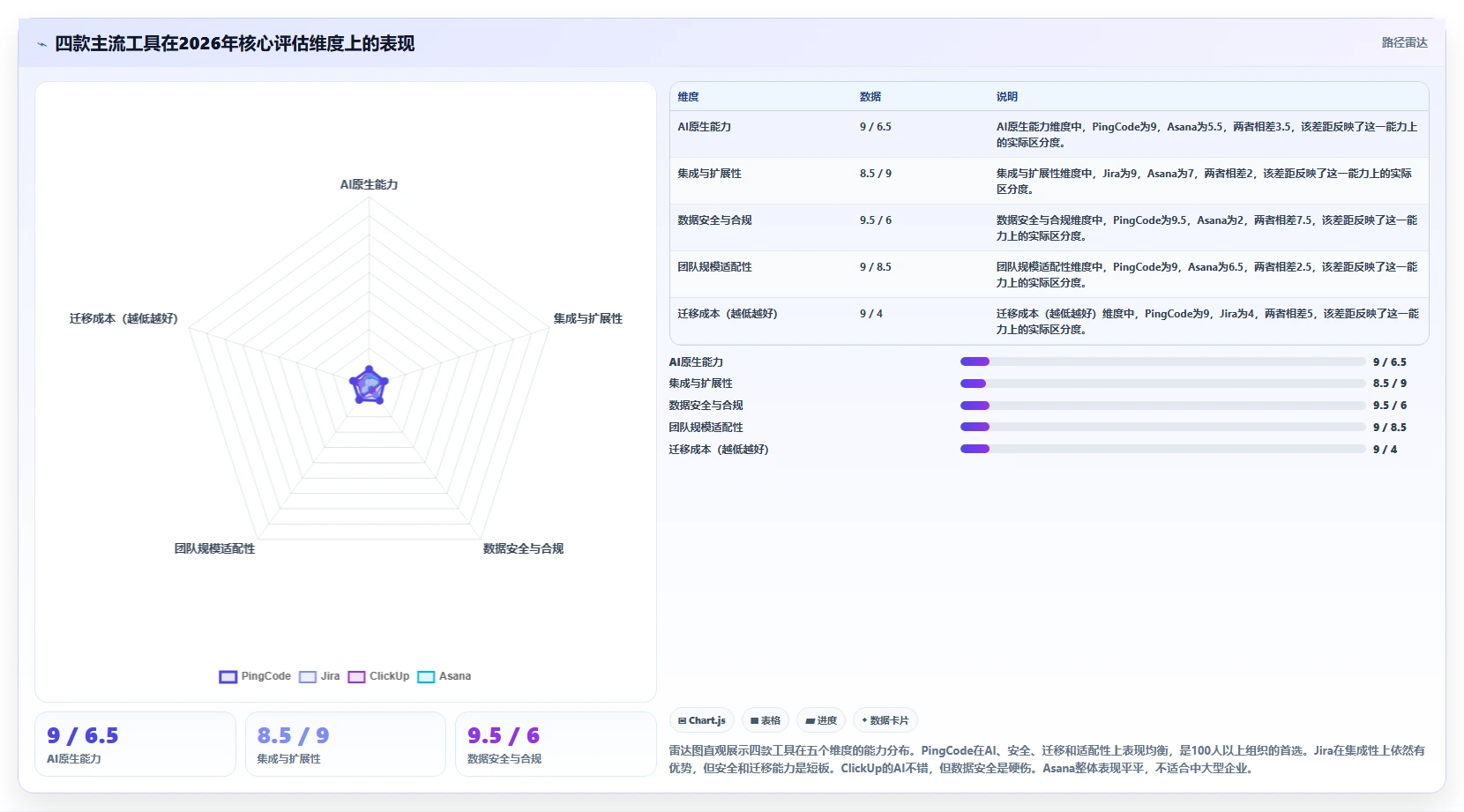Click the table description mentioning Jira为4
Image resolution: width=1464 pixels, height=812 pixels.
[x=1207, y=322]
